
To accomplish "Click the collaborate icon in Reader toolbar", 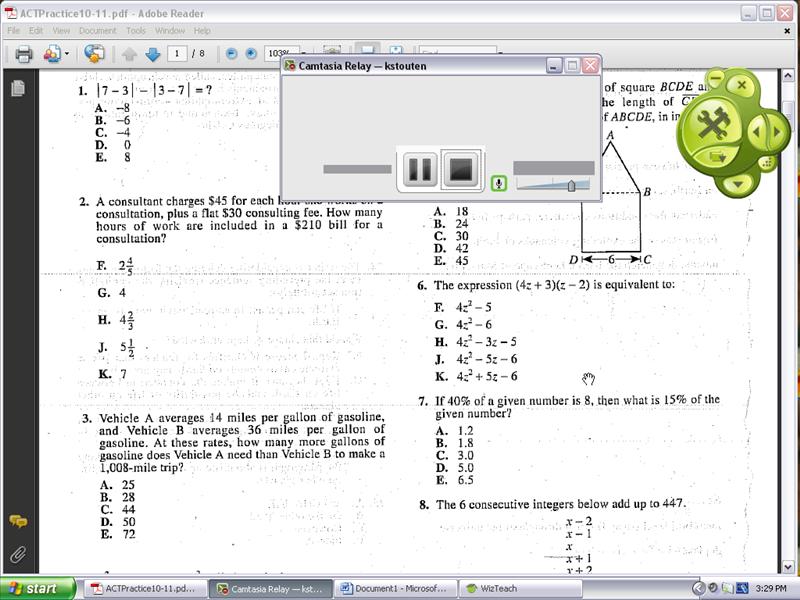I will click(x=52, y=54).
